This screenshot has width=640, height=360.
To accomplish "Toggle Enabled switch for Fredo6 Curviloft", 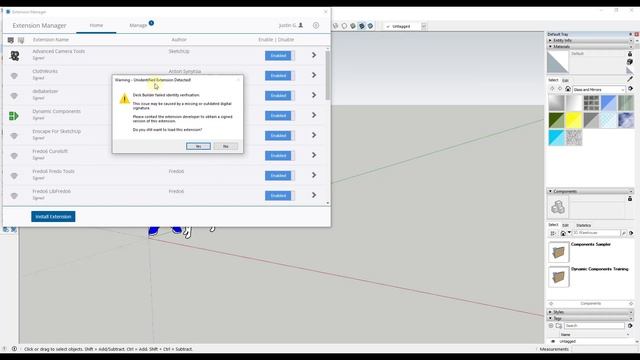I will point(280,156).
